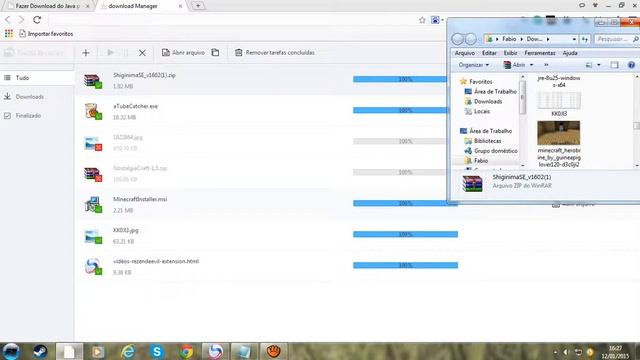Go forward with the browser forward arrow
640x360 pixels.
point(21,20)
